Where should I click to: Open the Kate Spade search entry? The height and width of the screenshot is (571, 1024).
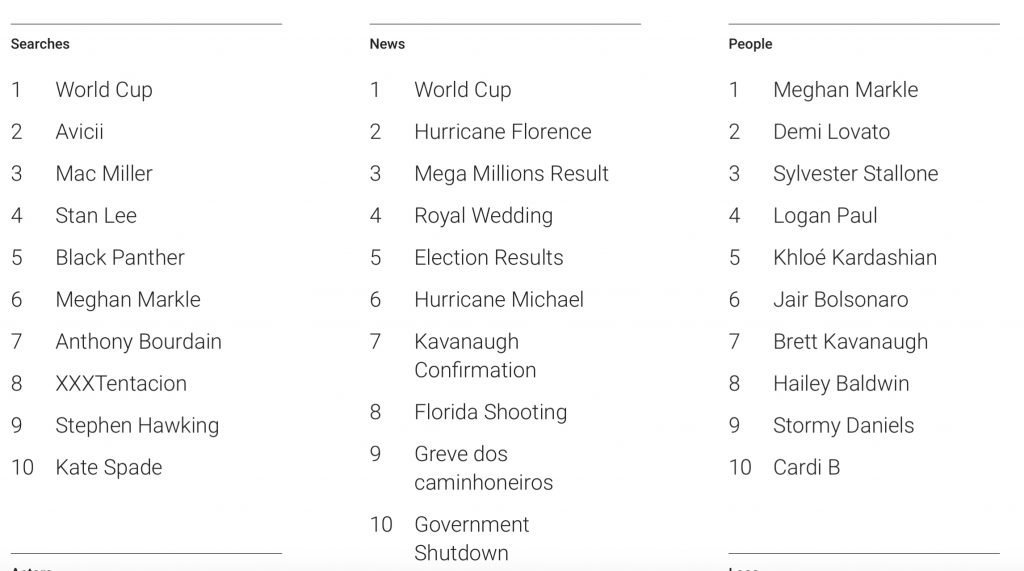[x=108, y=468]
